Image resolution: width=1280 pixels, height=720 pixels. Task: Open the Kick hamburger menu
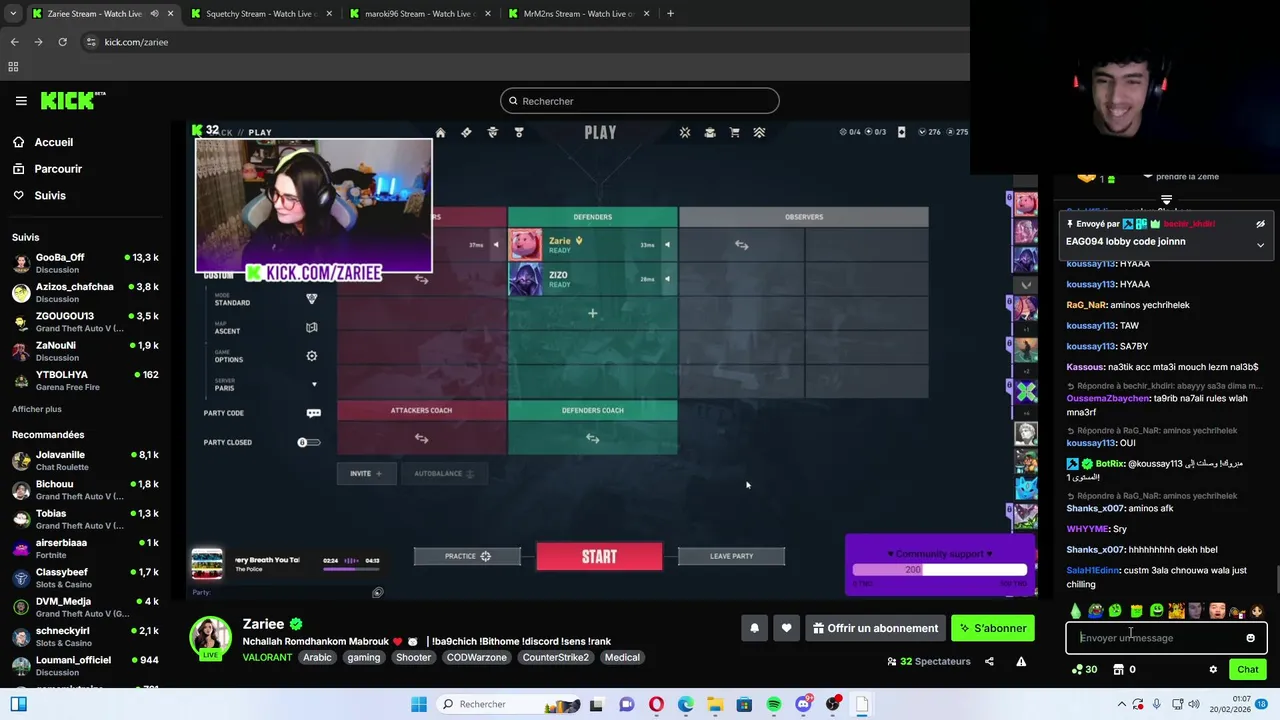point(21,101)
